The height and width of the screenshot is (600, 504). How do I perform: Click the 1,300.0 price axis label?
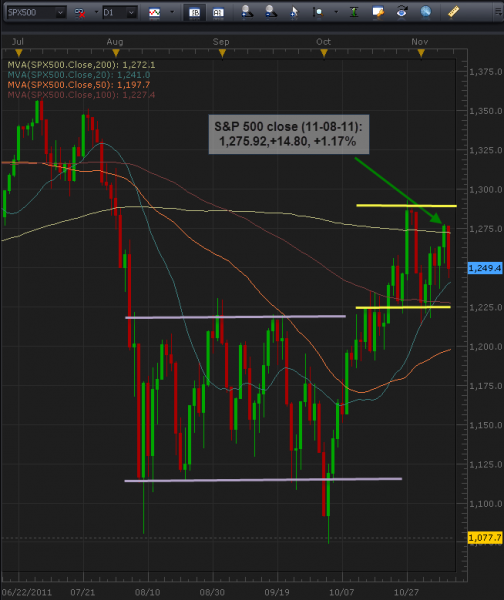(486, 190)
